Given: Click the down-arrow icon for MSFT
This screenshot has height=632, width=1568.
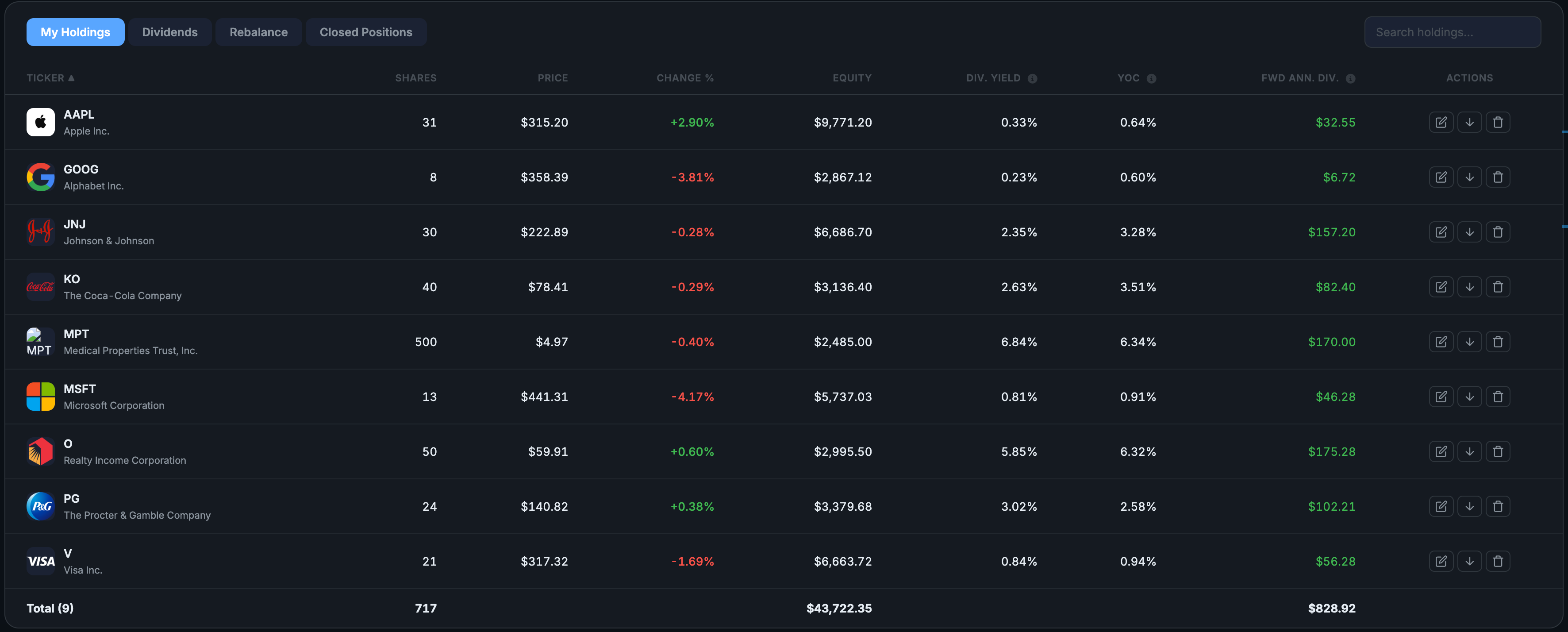Looking at the screenshot, I should [x=1469, y=397].
